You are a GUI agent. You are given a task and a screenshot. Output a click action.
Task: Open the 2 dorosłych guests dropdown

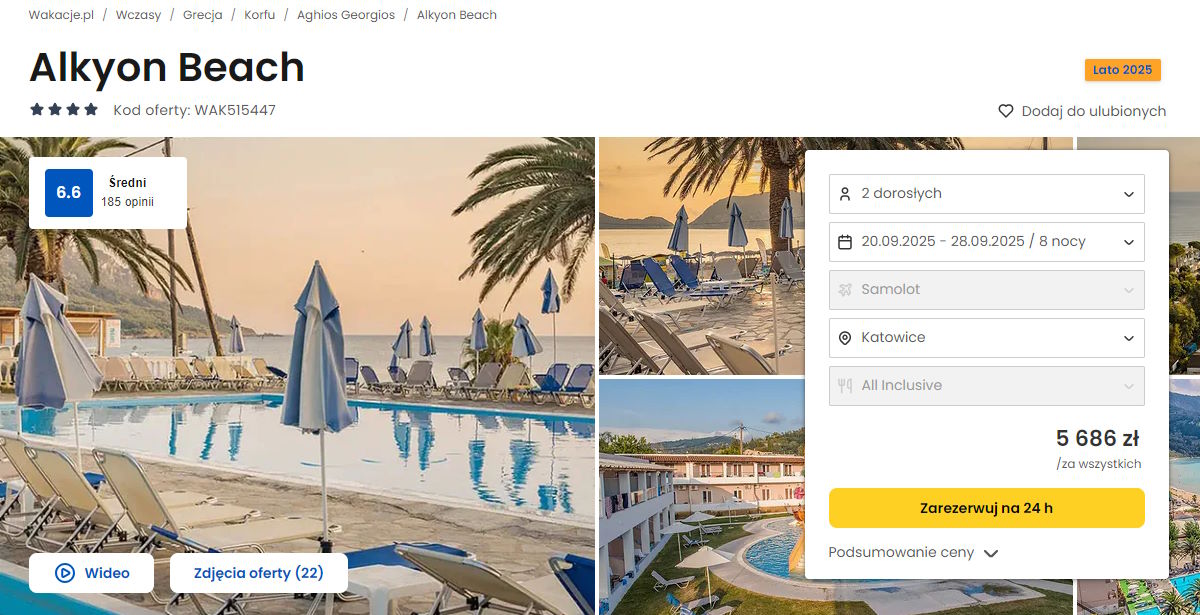pyautogui.click(x=987, y=194)
